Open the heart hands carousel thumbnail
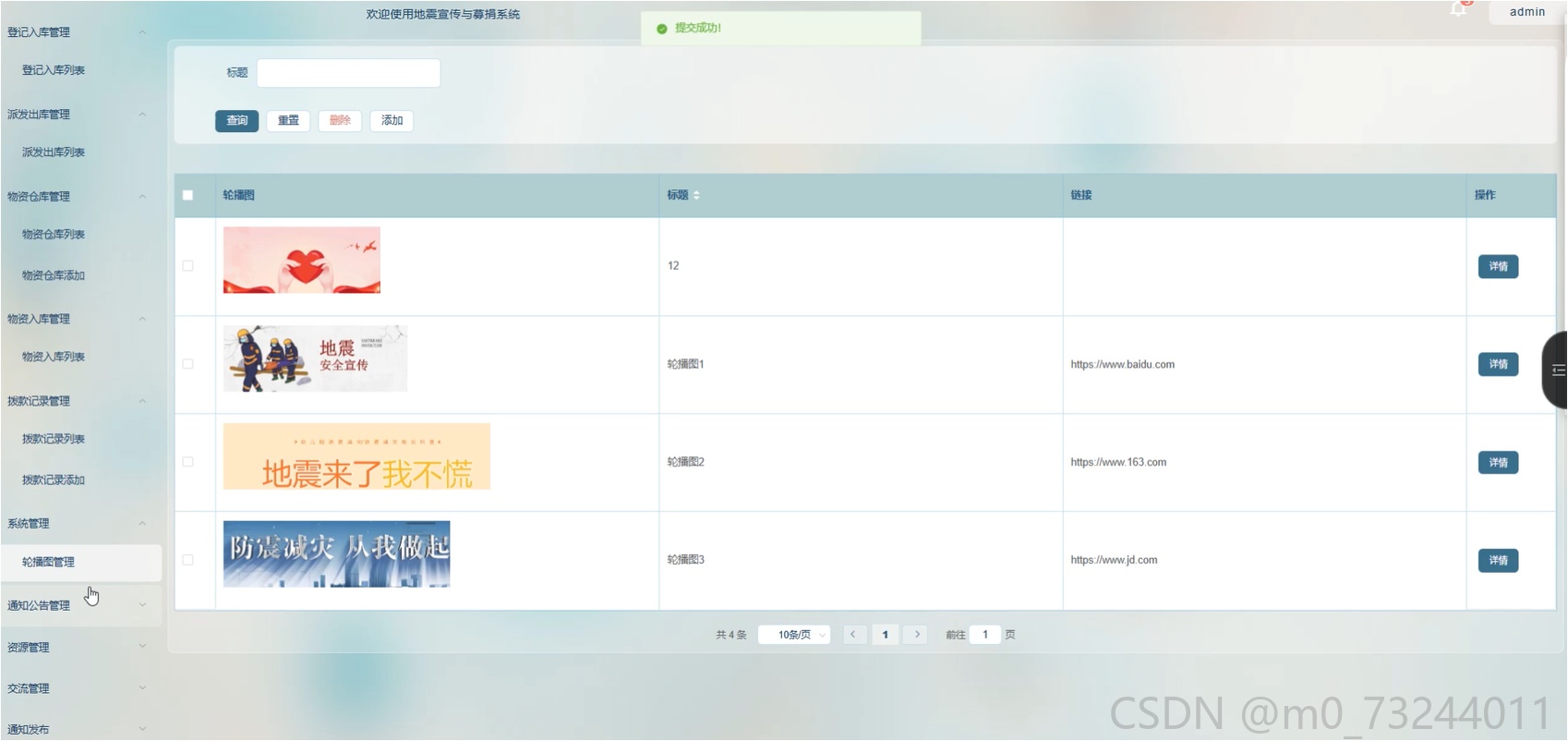Screen dimensions: 1568x741 (302, 261)
